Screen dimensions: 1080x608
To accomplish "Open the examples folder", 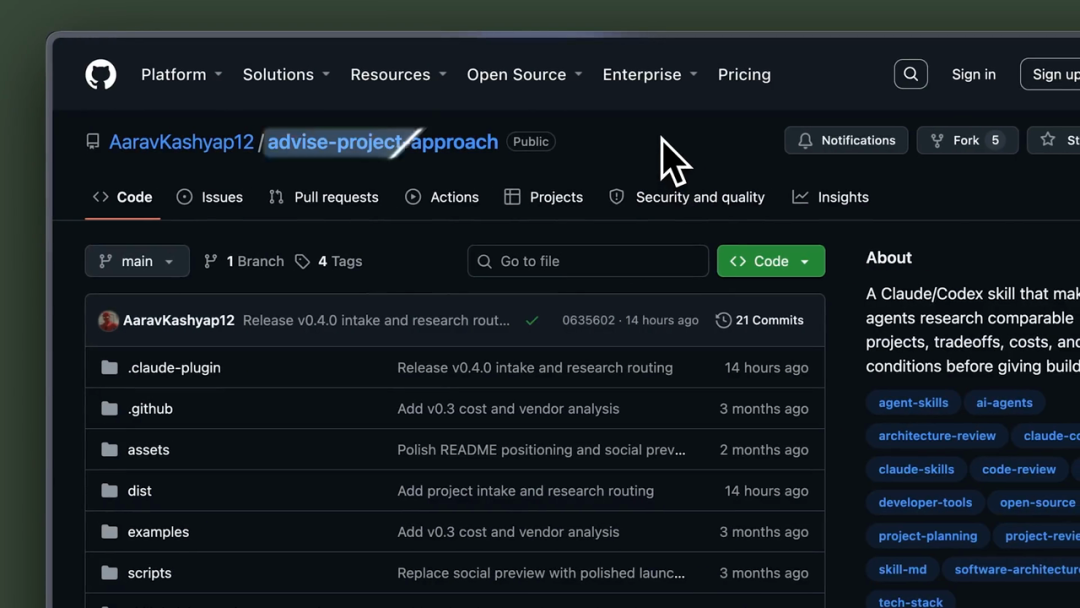I will pos(158,532).
